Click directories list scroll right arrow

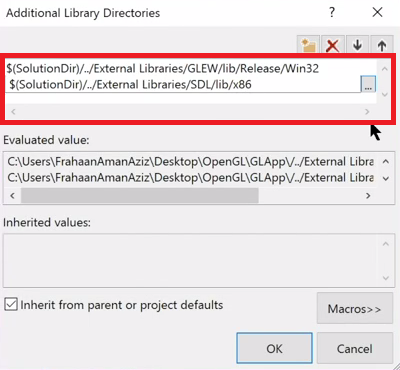367,112
